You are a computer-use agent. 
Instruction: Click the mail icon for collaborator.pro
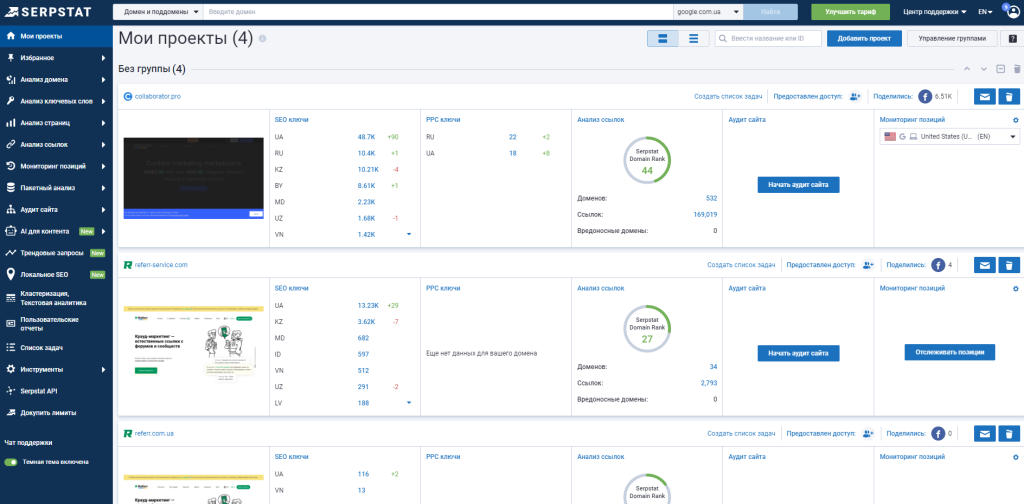point(985,96)
